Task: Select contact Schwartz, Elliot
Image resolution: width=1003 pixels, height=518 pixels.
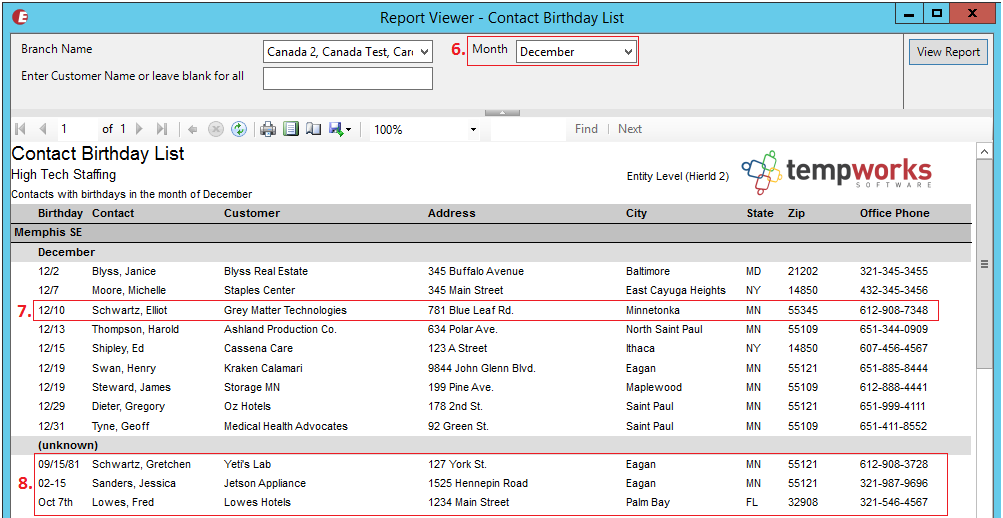Action: tap(130, 310)
